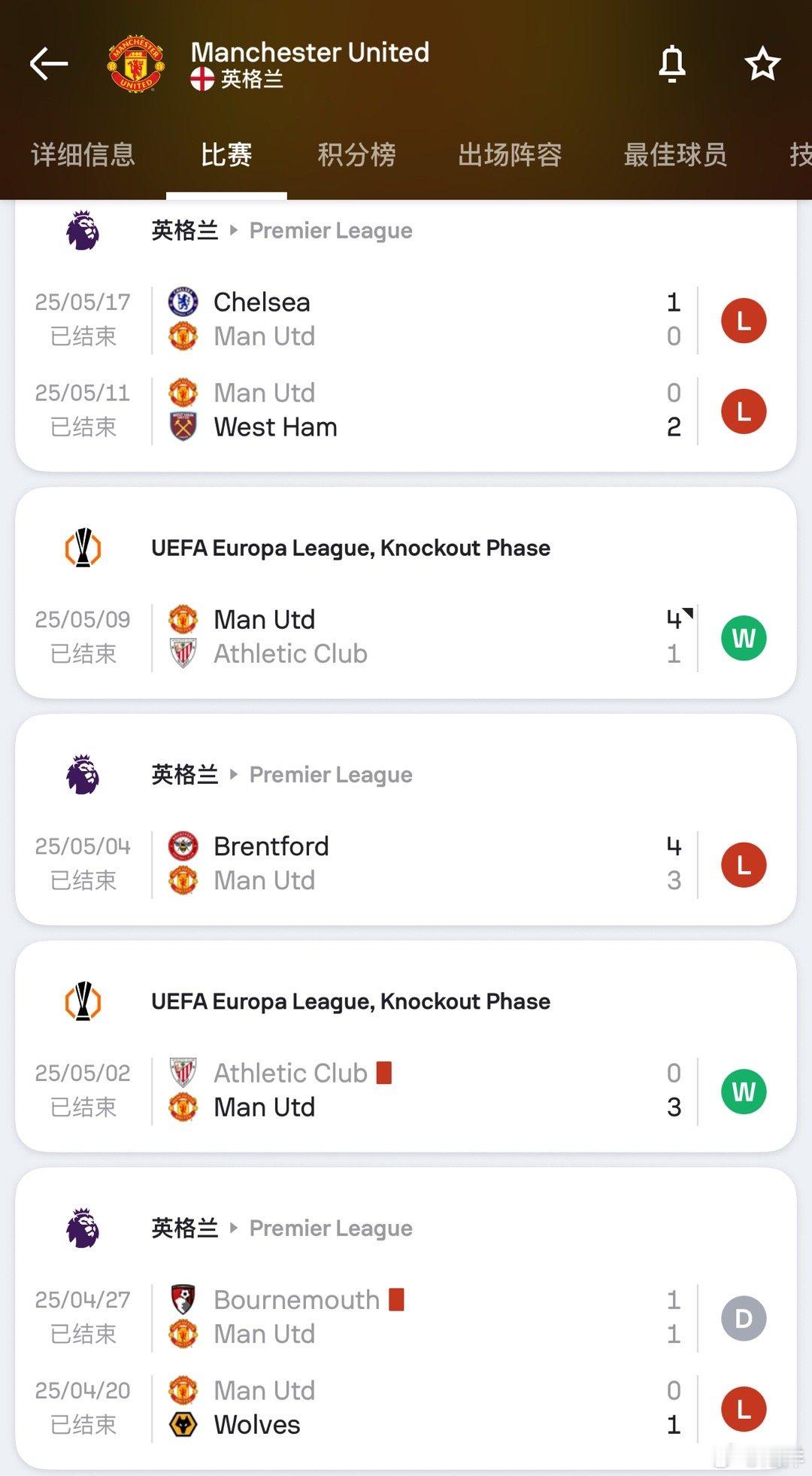812x1476 pixels.
Task: Tap the grey D badge for Bournemouth match
Action: (744, 1318)
